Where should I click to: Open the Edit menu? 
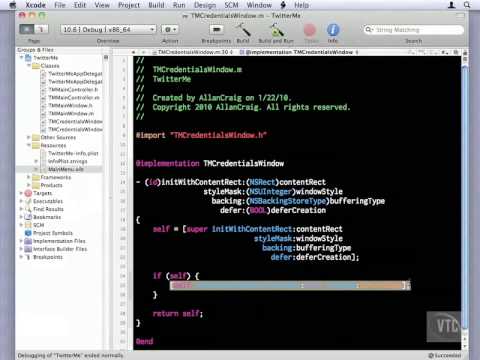80,5
